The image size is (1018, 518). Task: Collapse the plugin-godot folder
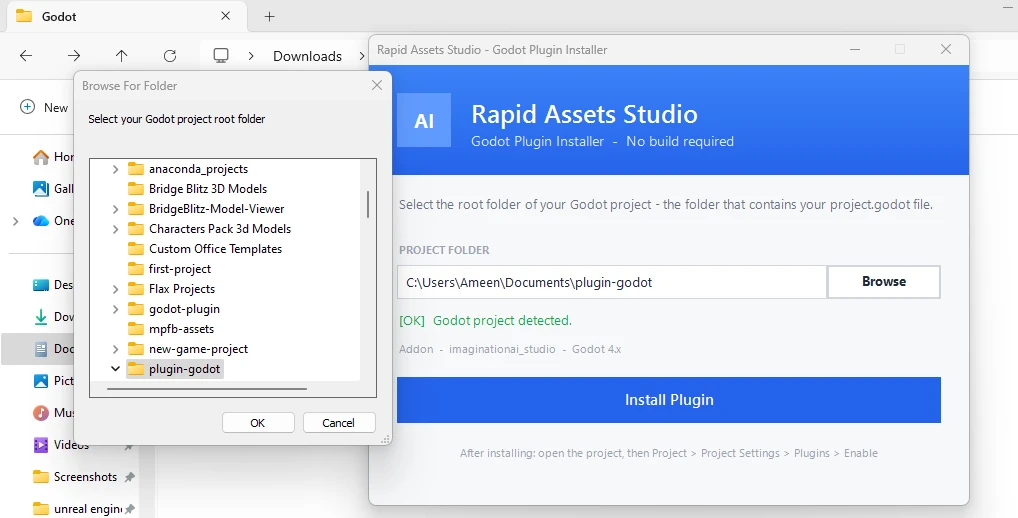(x=115, y=369)
